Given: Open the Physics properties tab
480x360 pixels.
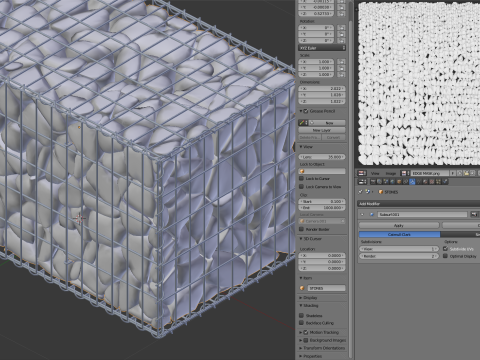Looking at the screenshot, I should 445,181.
